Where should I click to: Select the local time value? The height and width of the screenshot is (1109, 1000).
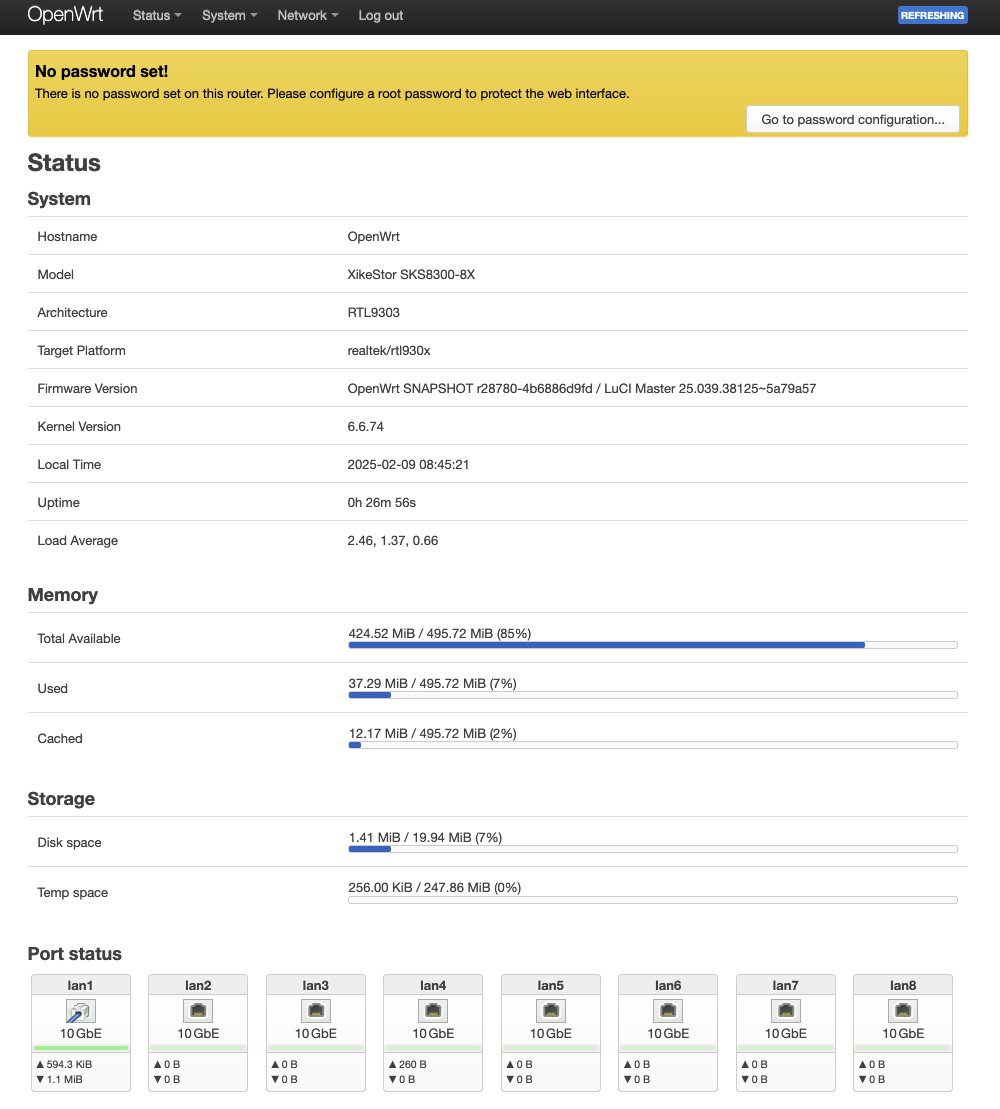(408, 465)
